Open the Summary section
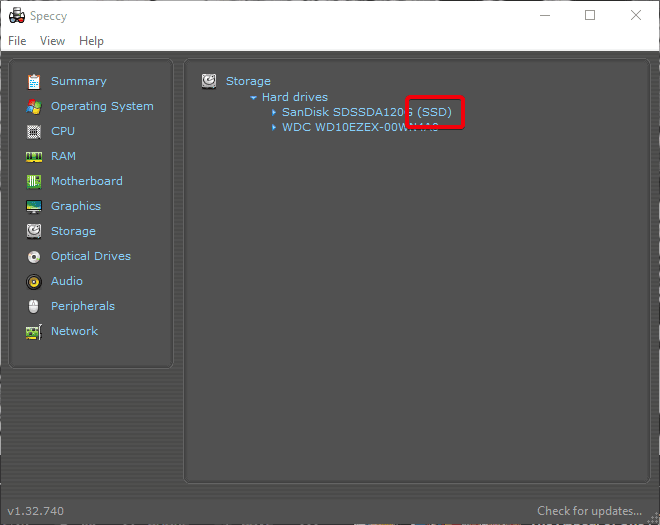The image size is (660, 525). (79, 81)
